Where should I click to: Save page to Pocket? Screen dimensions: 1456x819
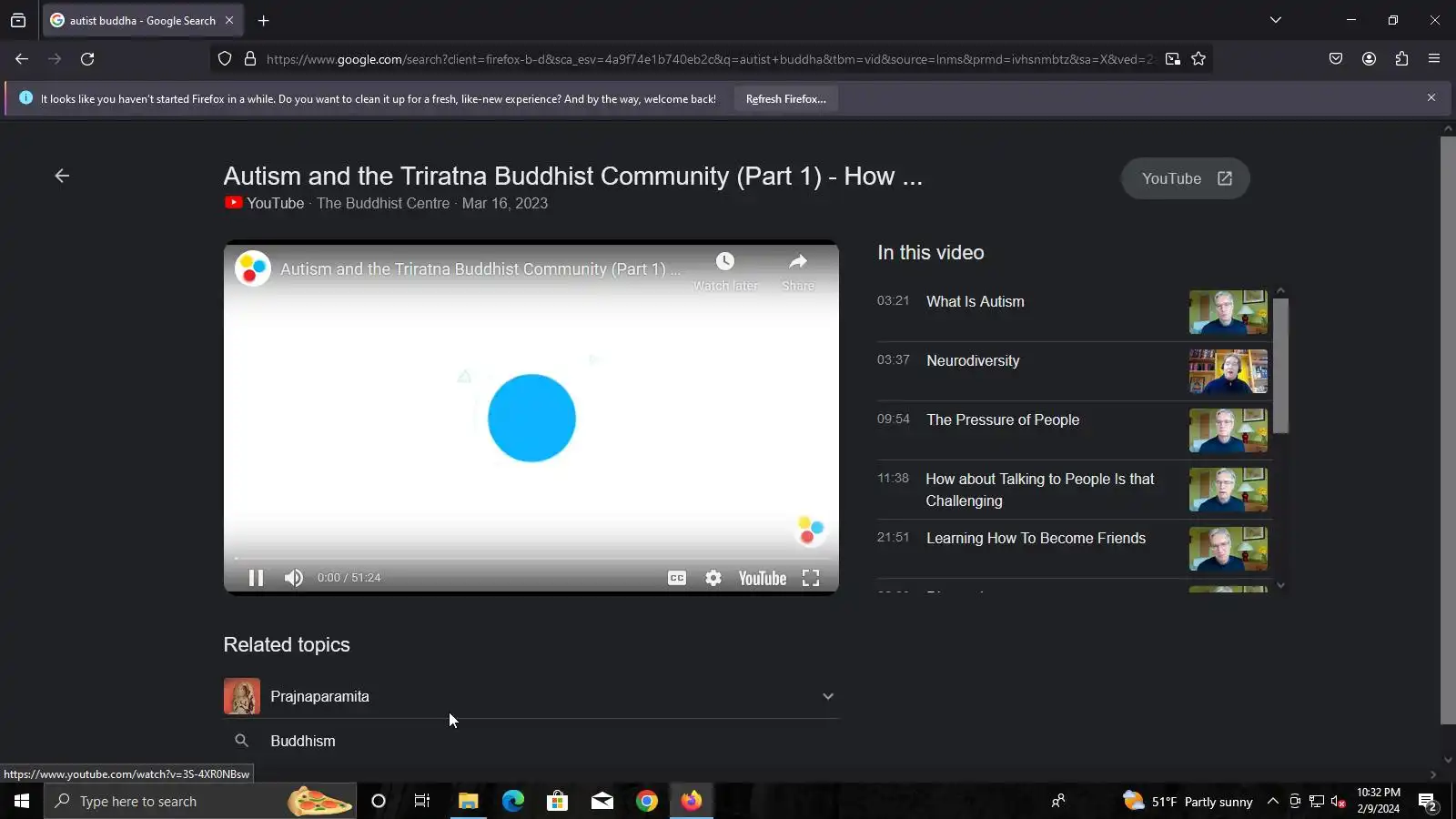[1336, 59]
